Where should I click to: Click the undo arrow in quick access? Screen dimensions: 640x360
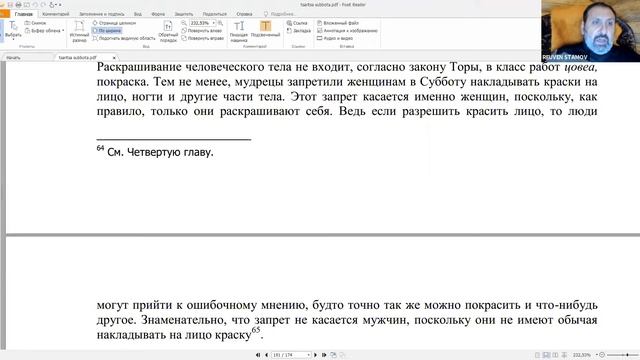(36, 4)
